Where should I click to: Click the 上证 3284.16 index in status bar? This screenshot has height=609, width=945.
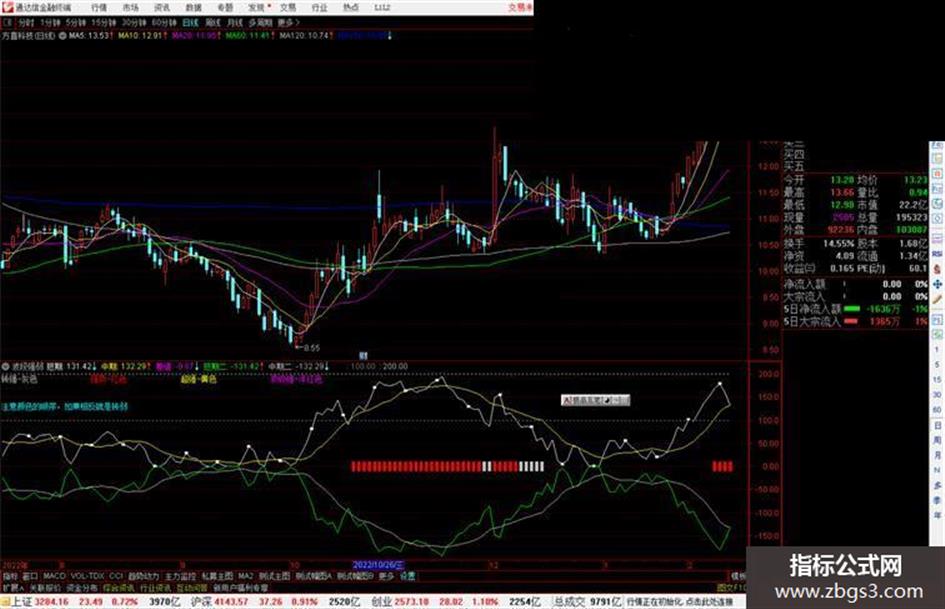[40, 602]
